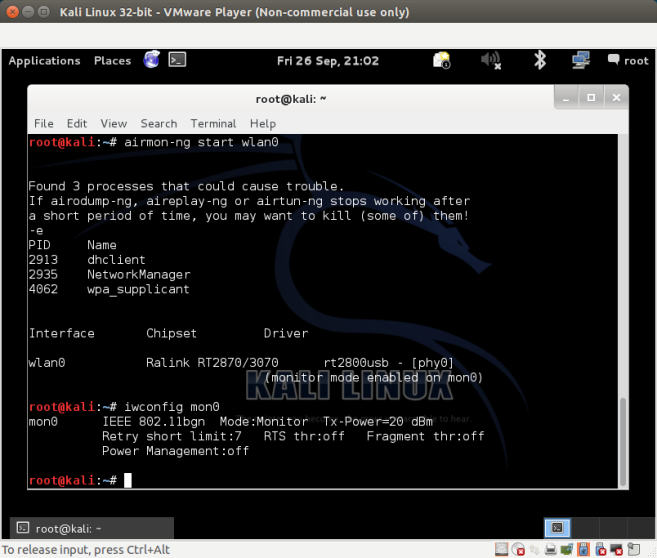The height and width of the screenshot is (558, 657).
Task: Toggle the VMware CD/DVD drive connection icon
Action: point(518,549)
